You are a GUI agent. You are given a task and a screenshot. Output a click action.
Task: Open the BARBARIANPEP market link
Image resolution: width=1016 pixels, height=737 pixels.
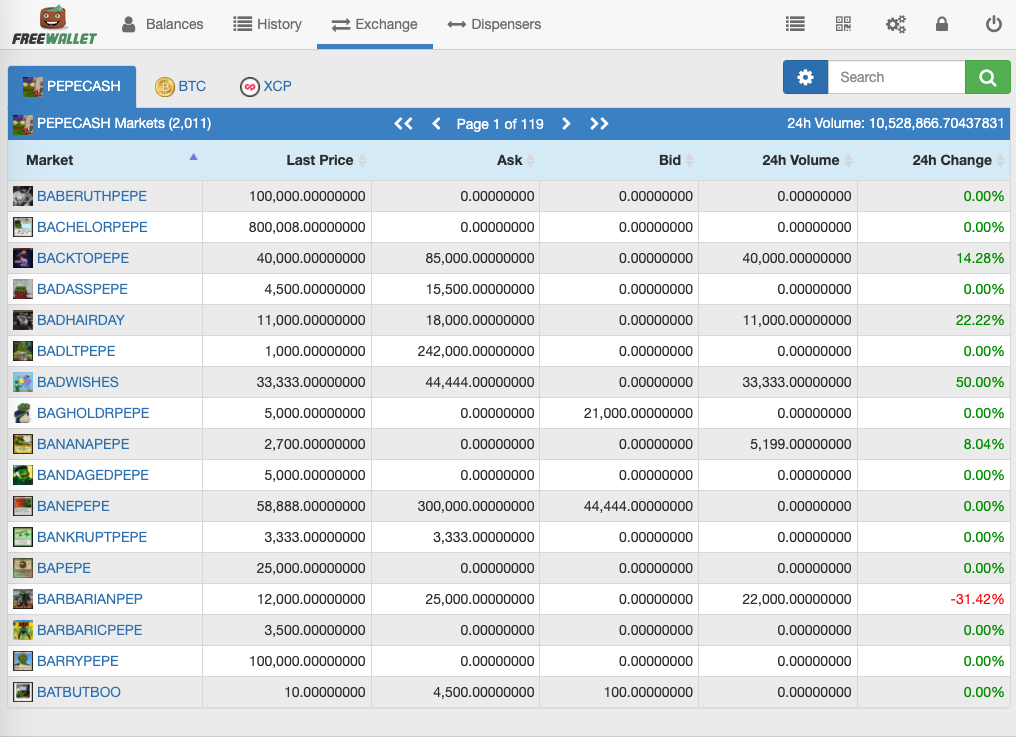89,599
